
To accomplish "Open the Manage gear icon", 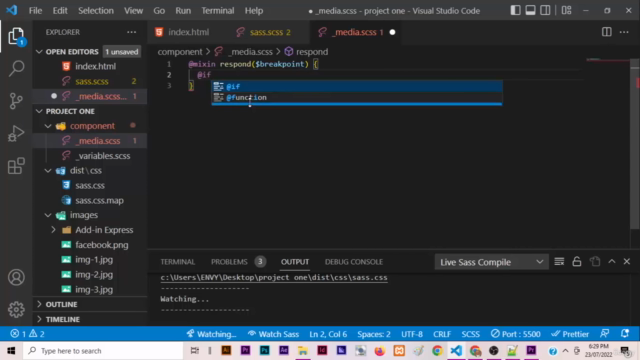I will pos(16,309).
